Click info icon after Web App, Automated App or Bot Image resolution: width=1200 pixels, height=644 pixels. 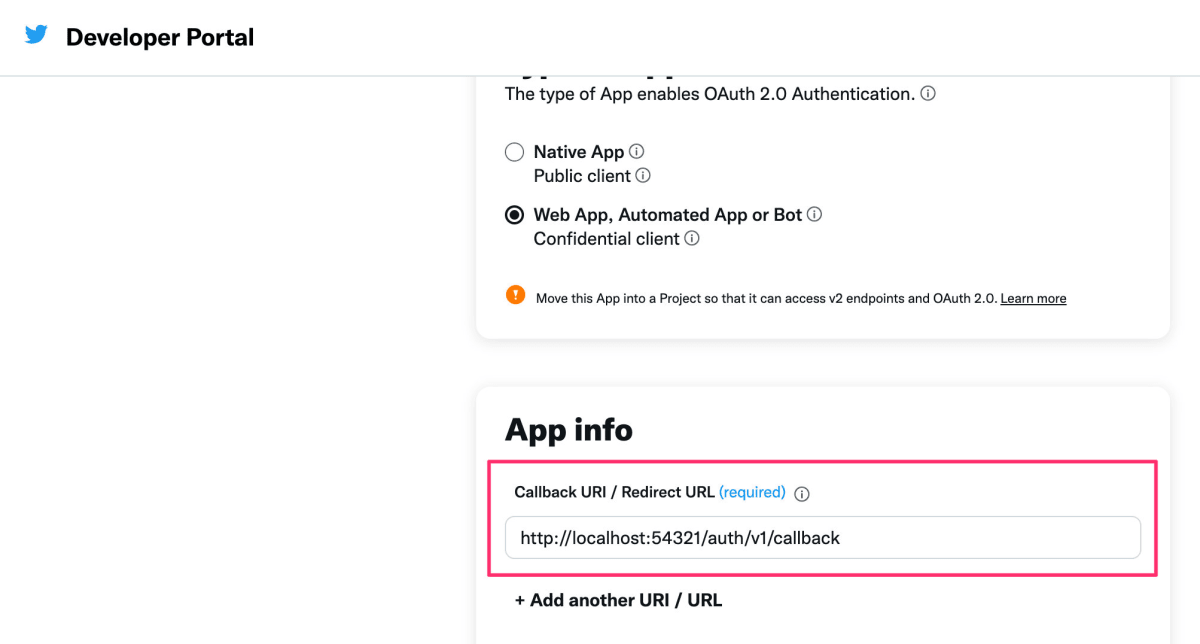click(814, 214)
